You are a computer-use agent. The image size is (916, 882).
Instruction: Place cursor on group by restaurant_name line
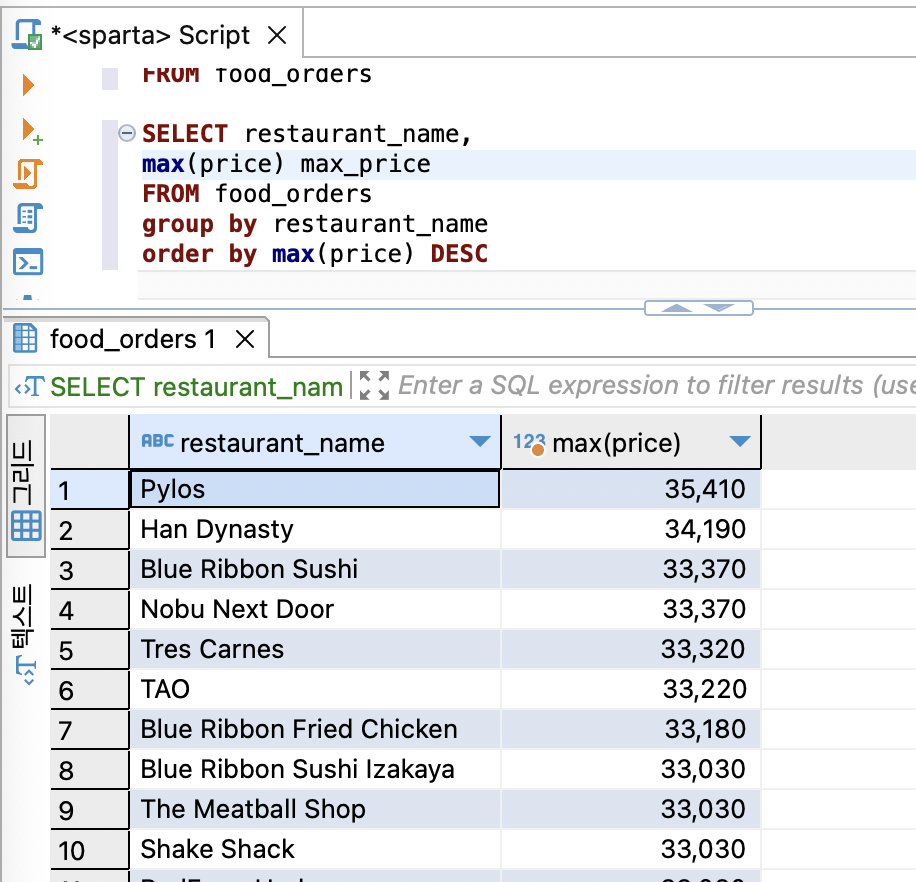(314, 224)
